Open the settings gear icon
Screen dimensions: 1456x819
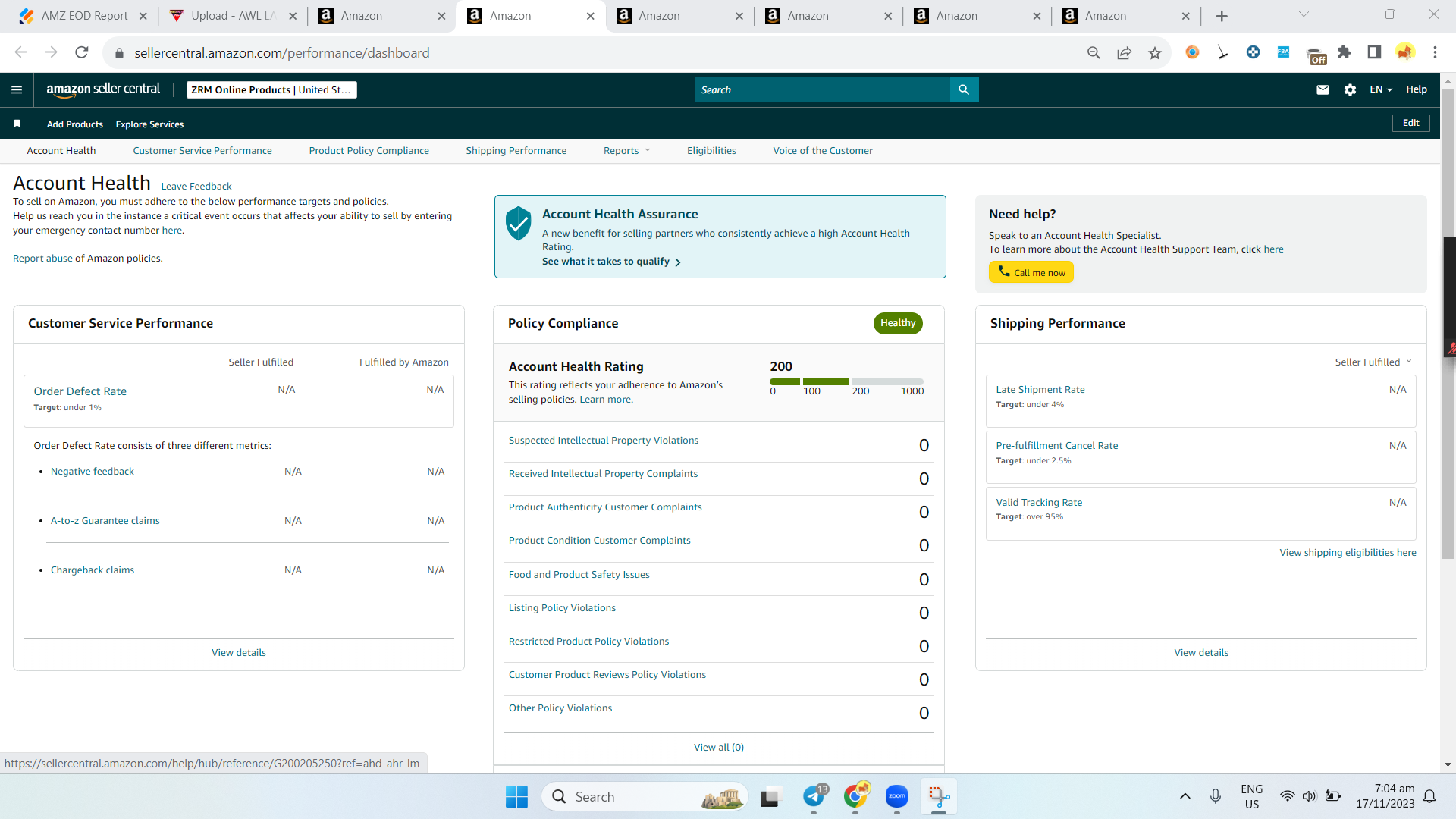coord(1350,89)
